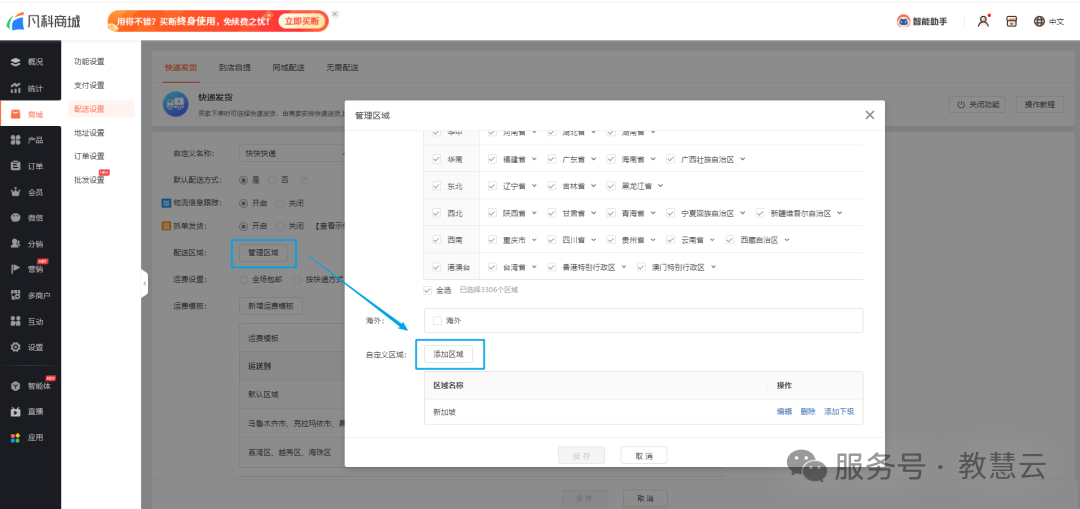Click the user account profile icon
Viewport: 1080px width, 509px height.
[x=983, y=21]
